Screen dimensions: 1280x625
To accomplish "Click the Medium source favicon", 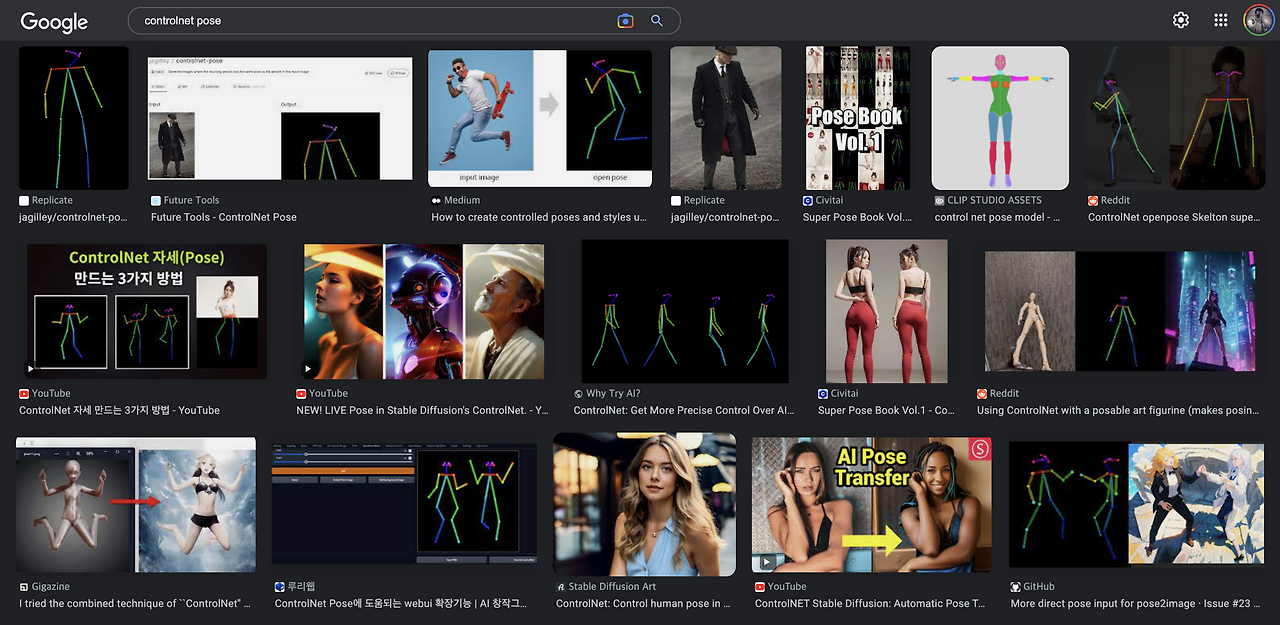I will click(437, 201).
